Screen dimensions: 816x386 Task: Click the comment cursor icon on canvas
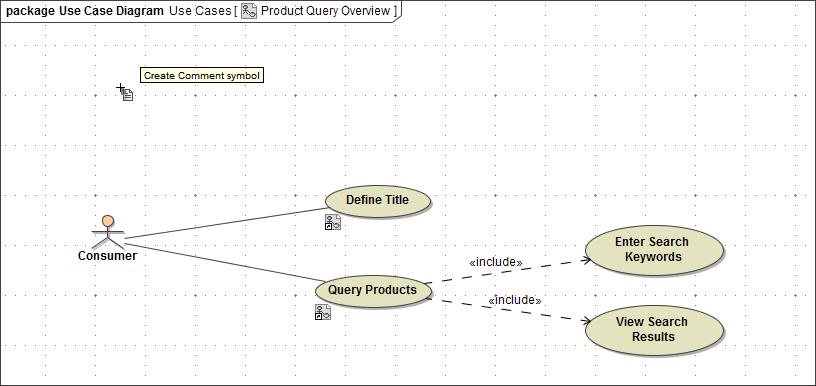click(125, 92)
